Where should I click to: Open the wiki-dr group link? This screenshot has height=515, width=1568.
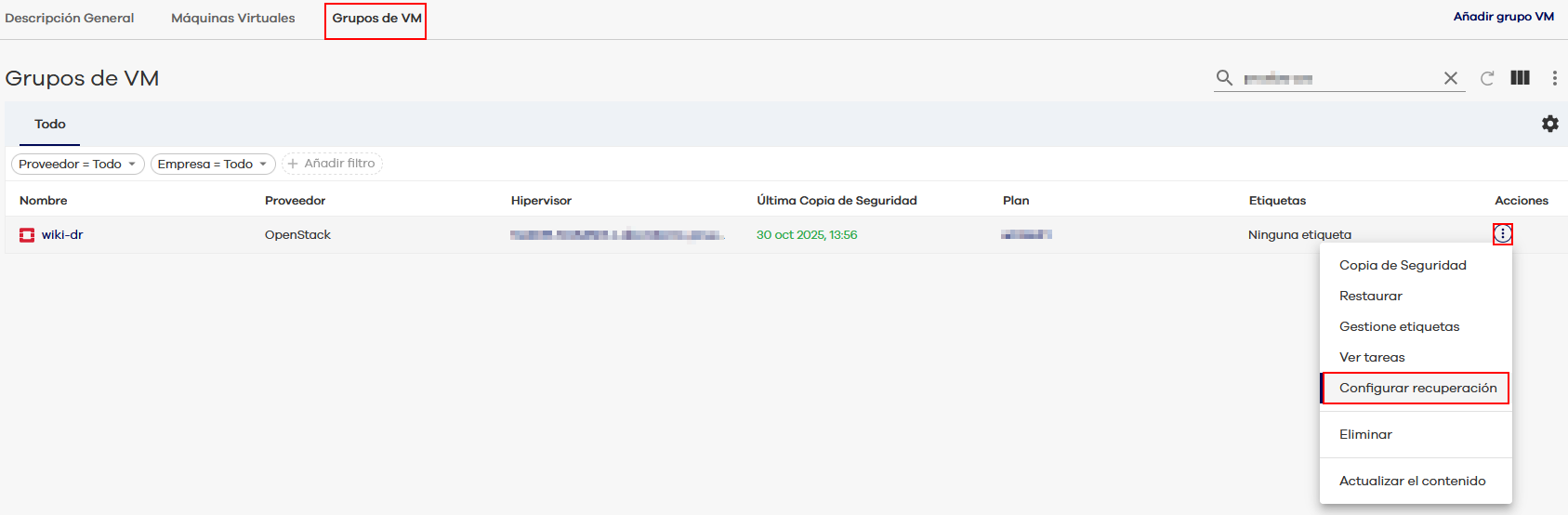click(62, 235)
